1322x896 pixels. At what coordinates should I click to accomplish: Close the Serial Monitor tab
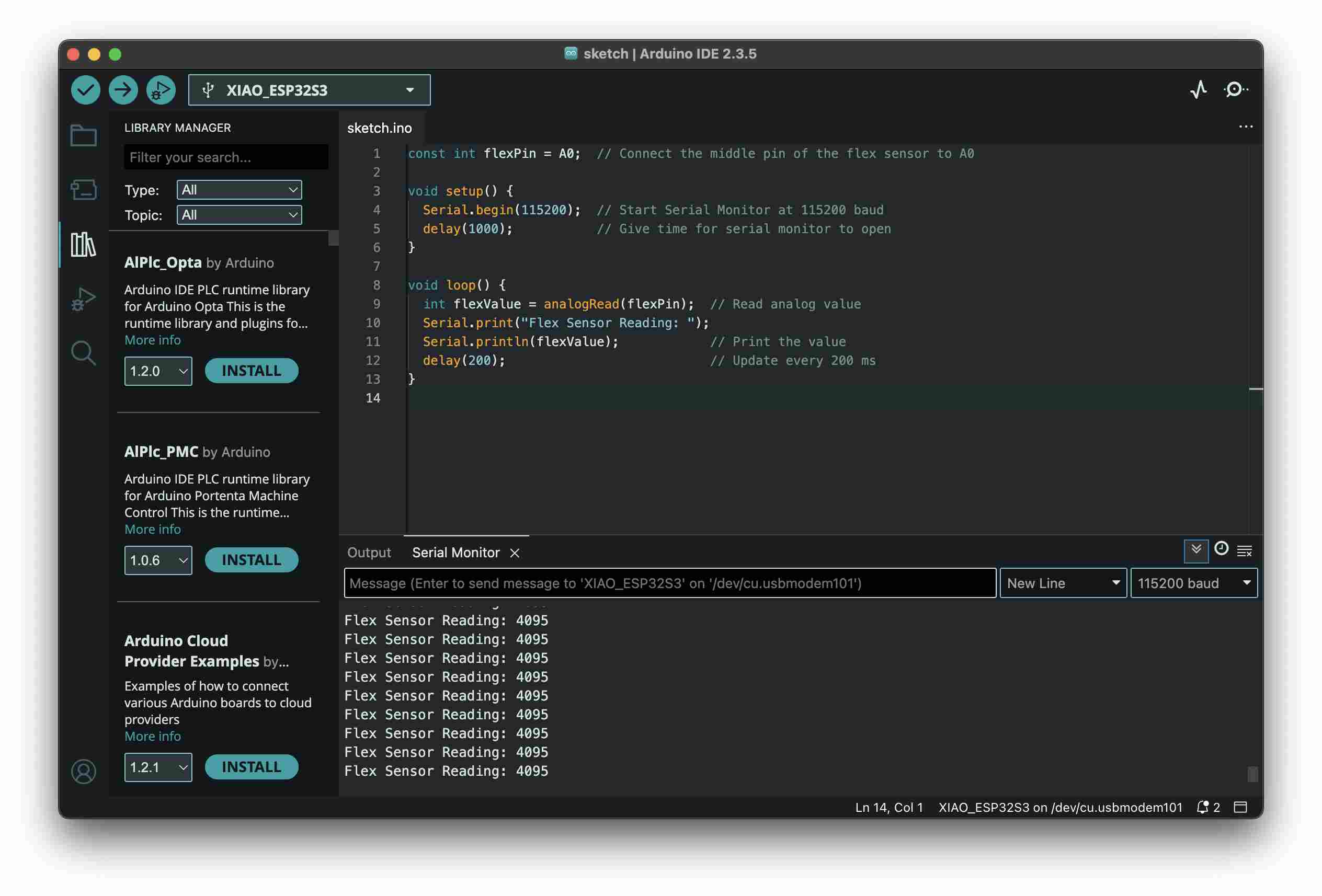[x=514, y=553]
